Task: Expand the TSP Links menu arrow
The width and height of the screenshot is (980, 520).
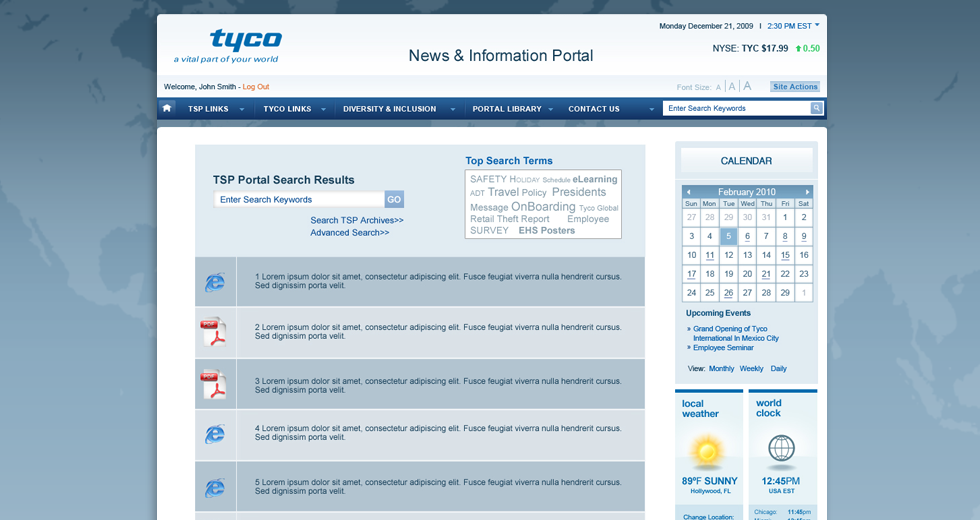Action: tap(242, 109)
